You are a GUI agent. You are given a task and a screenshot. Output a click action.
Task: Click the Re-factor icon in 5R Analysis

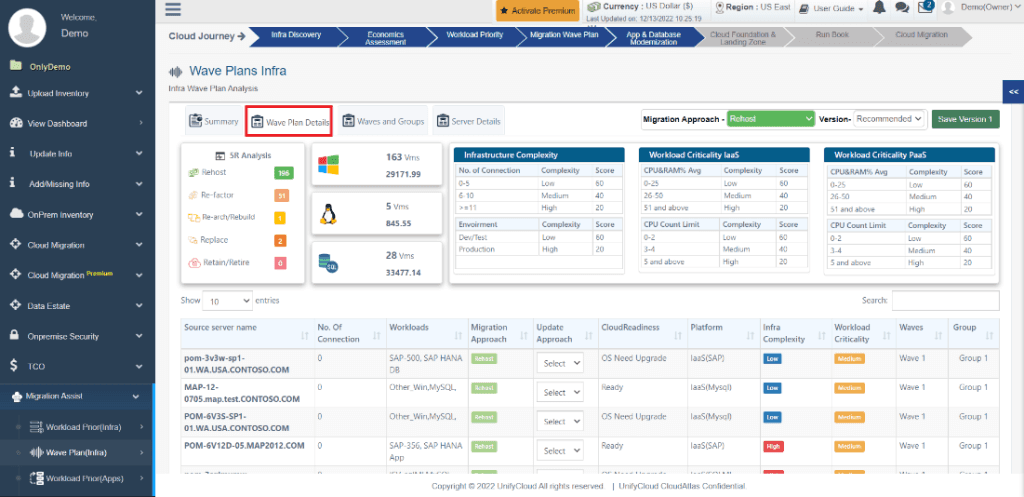(193, 195)
